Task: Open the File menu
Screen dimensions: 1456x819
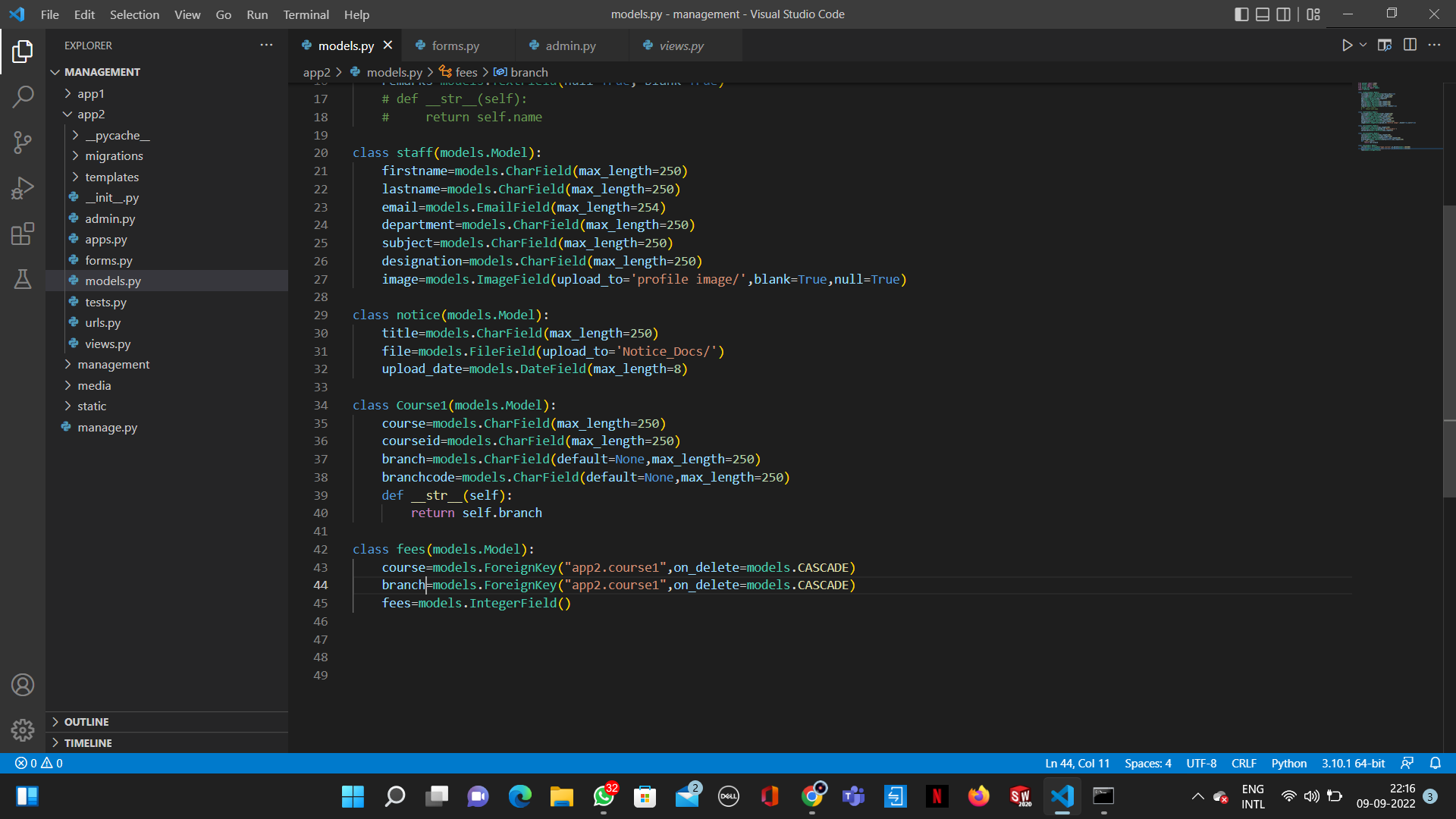Action: (50, 14)
